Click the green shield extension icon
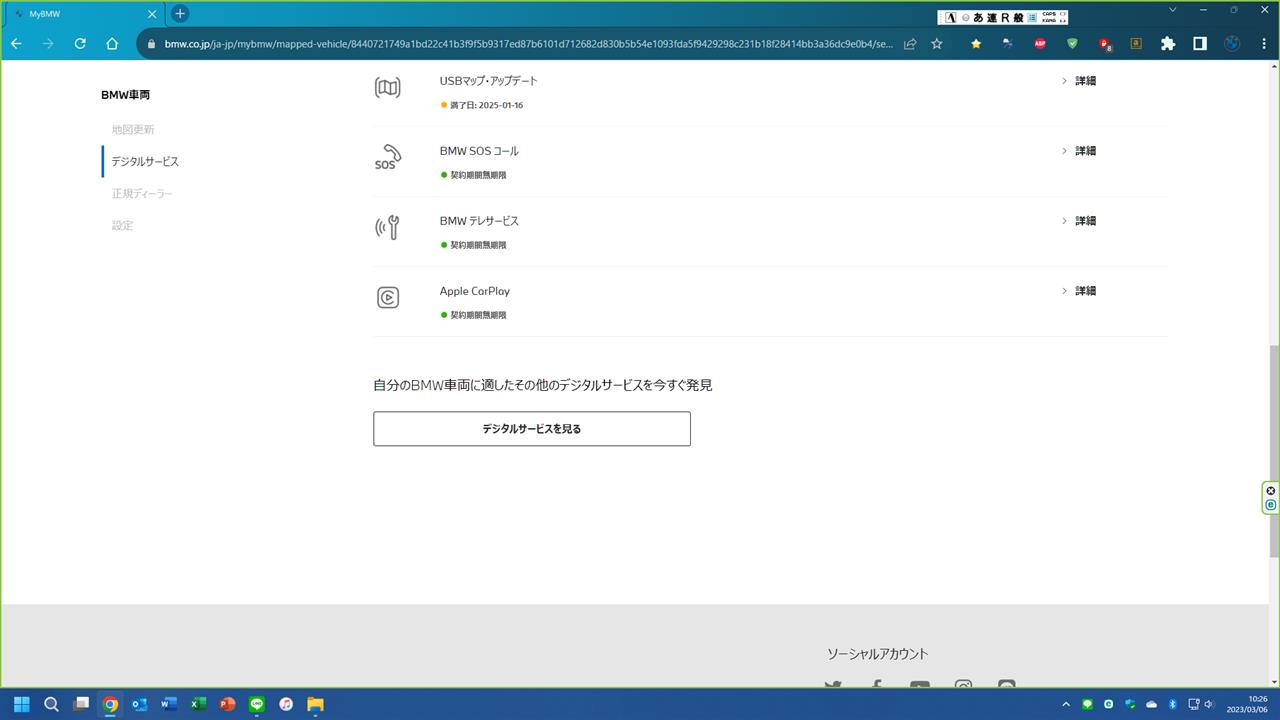 (1072, 44)
